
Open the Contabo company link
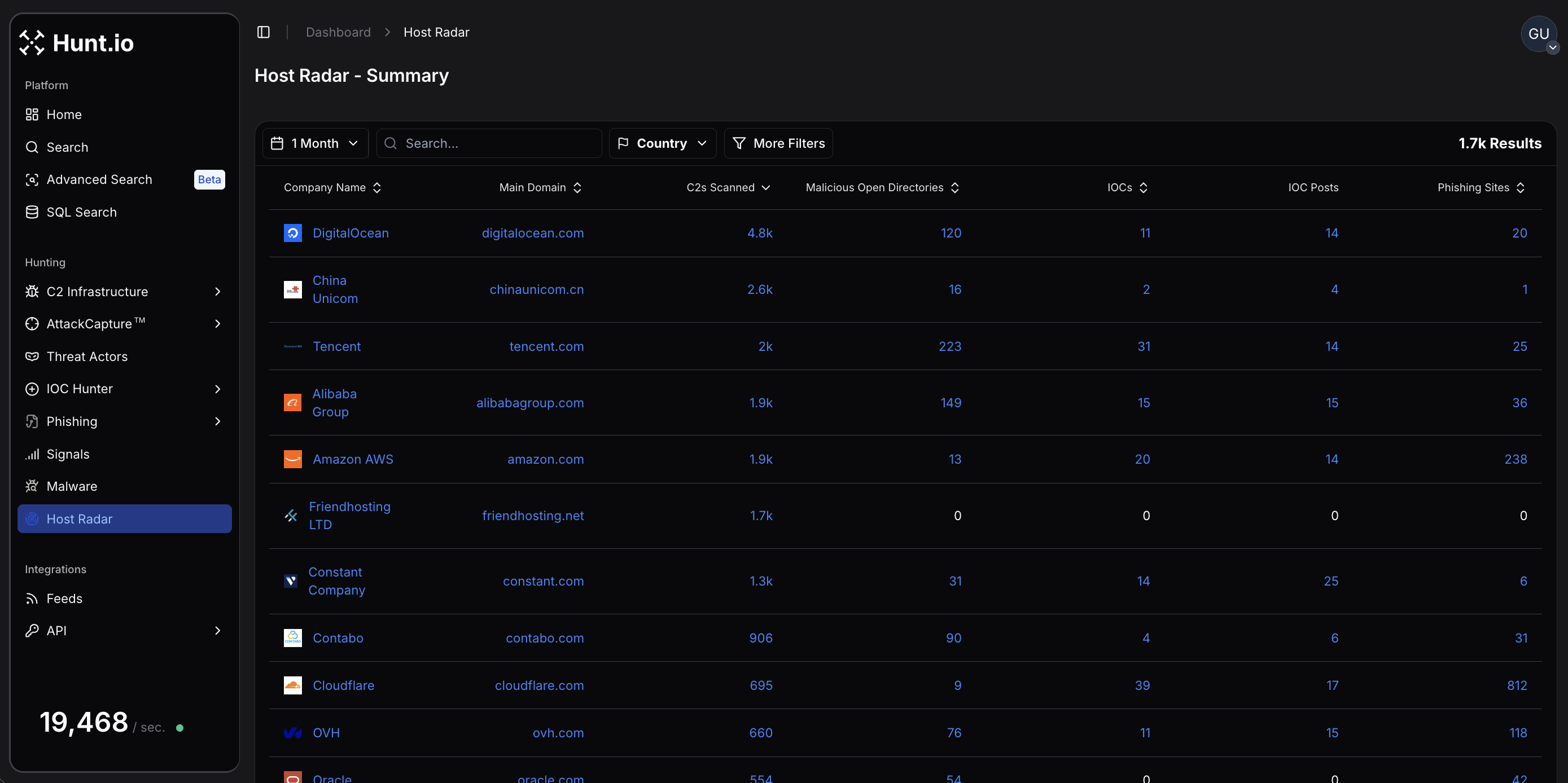(338, 638)
